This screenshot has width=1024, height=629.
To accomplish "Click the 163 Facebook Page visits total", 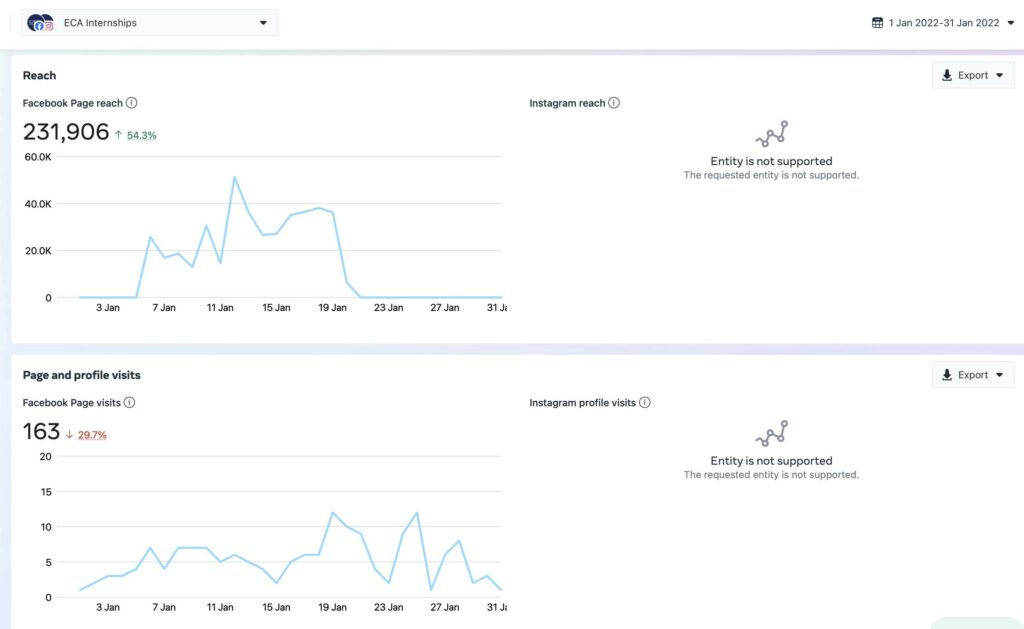I will [x=41, y=432].
